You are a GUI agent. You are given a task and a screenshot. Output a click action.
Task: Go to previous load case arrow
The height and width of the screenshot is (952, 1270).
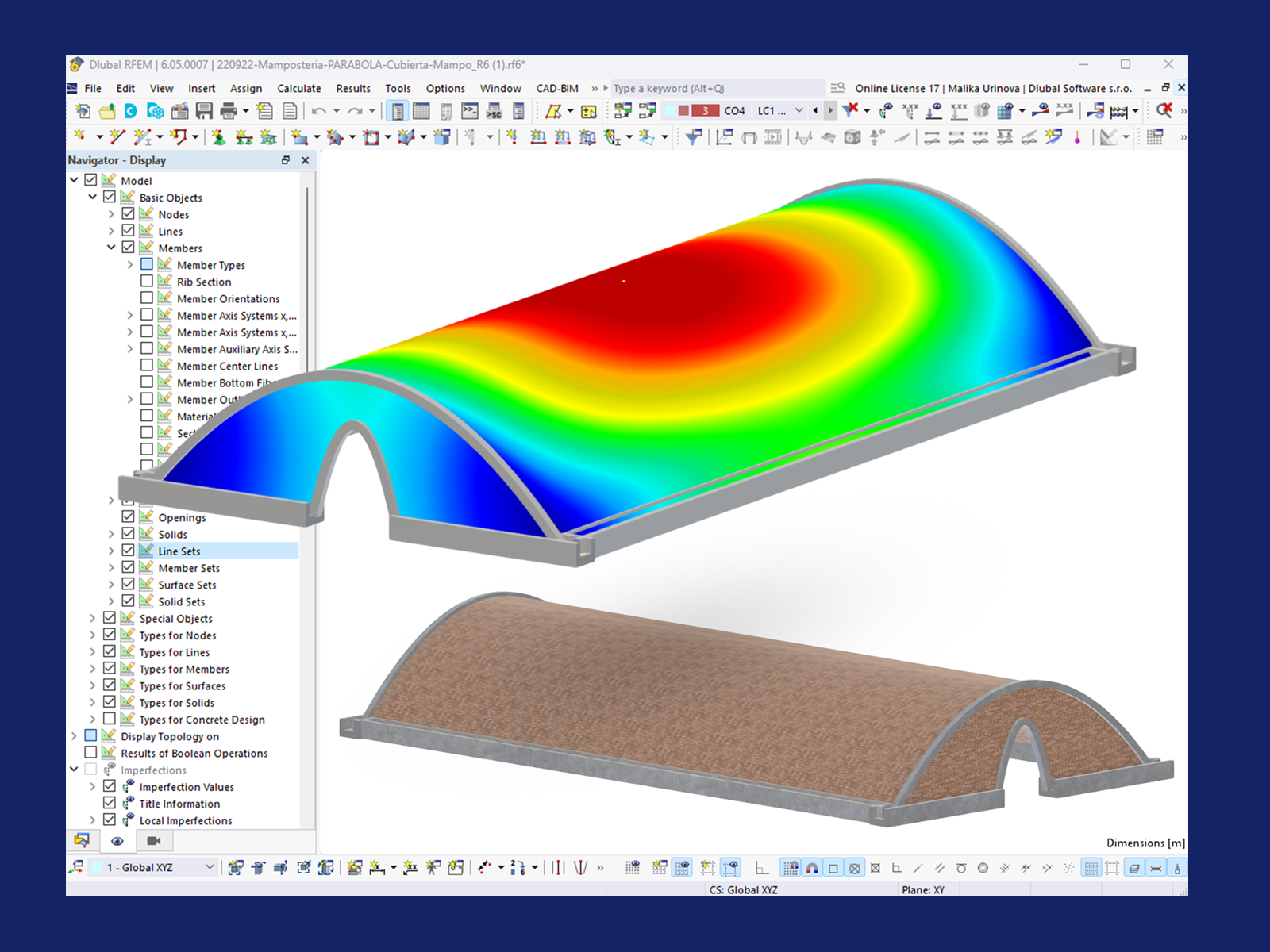815,110
